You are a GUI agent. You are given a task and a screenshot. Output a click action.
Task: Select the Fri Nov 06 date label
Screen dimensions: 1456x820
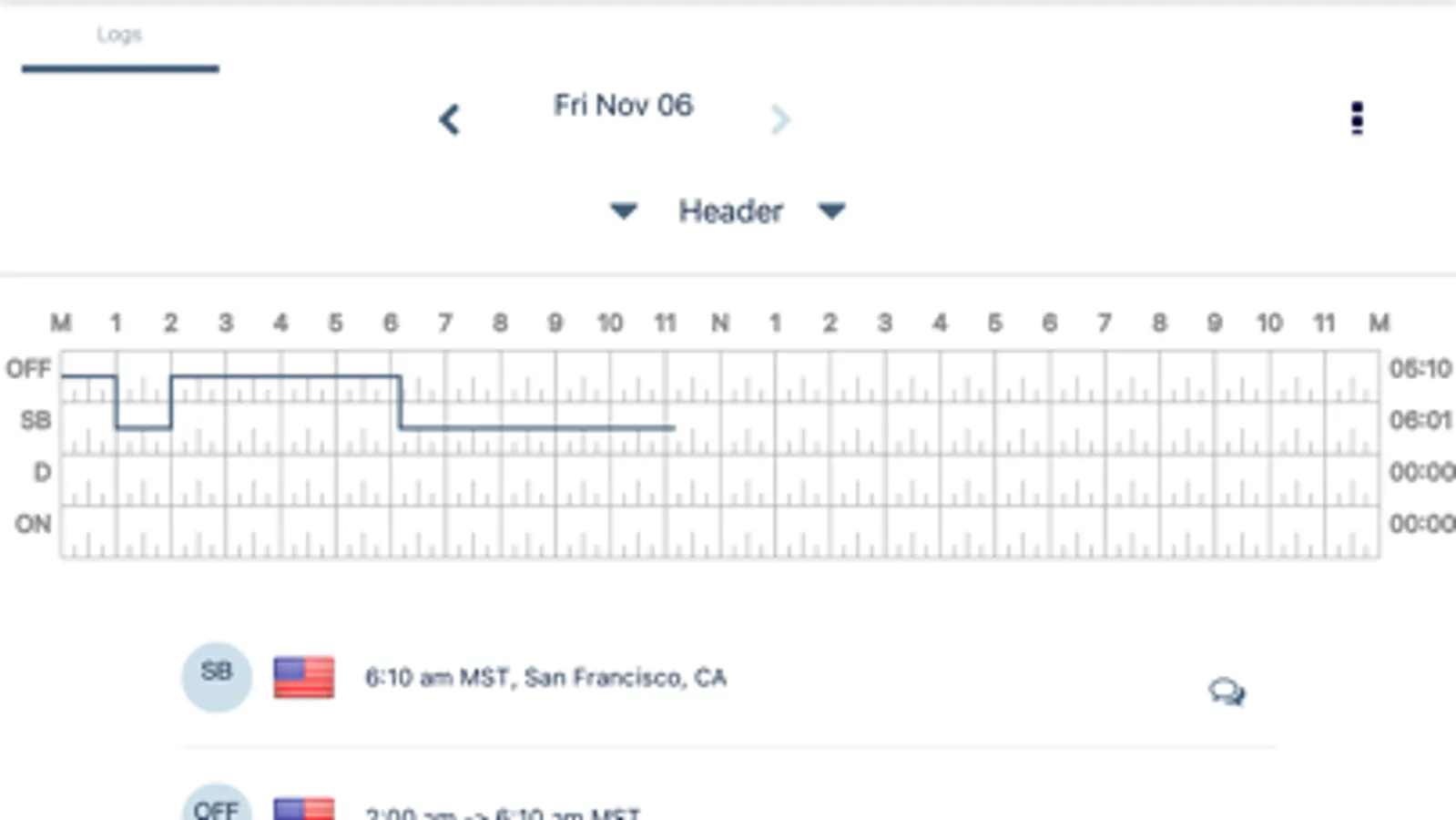pos(623,106)
